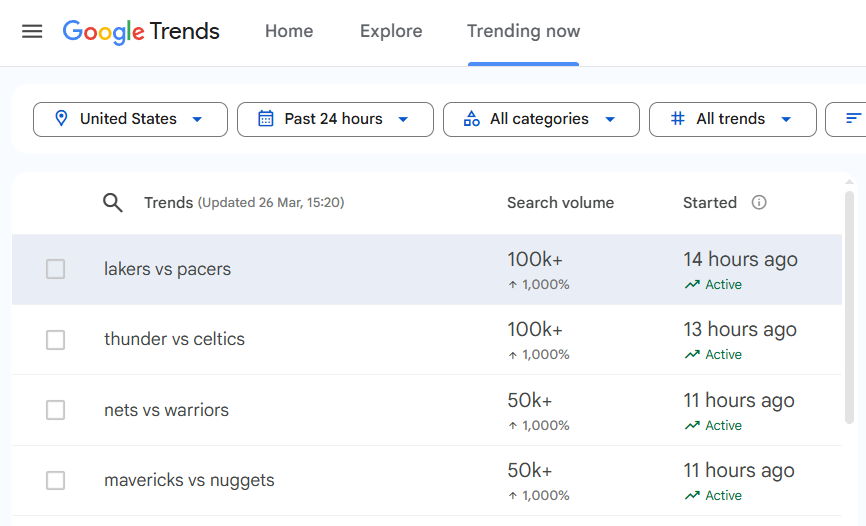
Task: Open the thunder vs celtics trend
Action: coord(175,339)
